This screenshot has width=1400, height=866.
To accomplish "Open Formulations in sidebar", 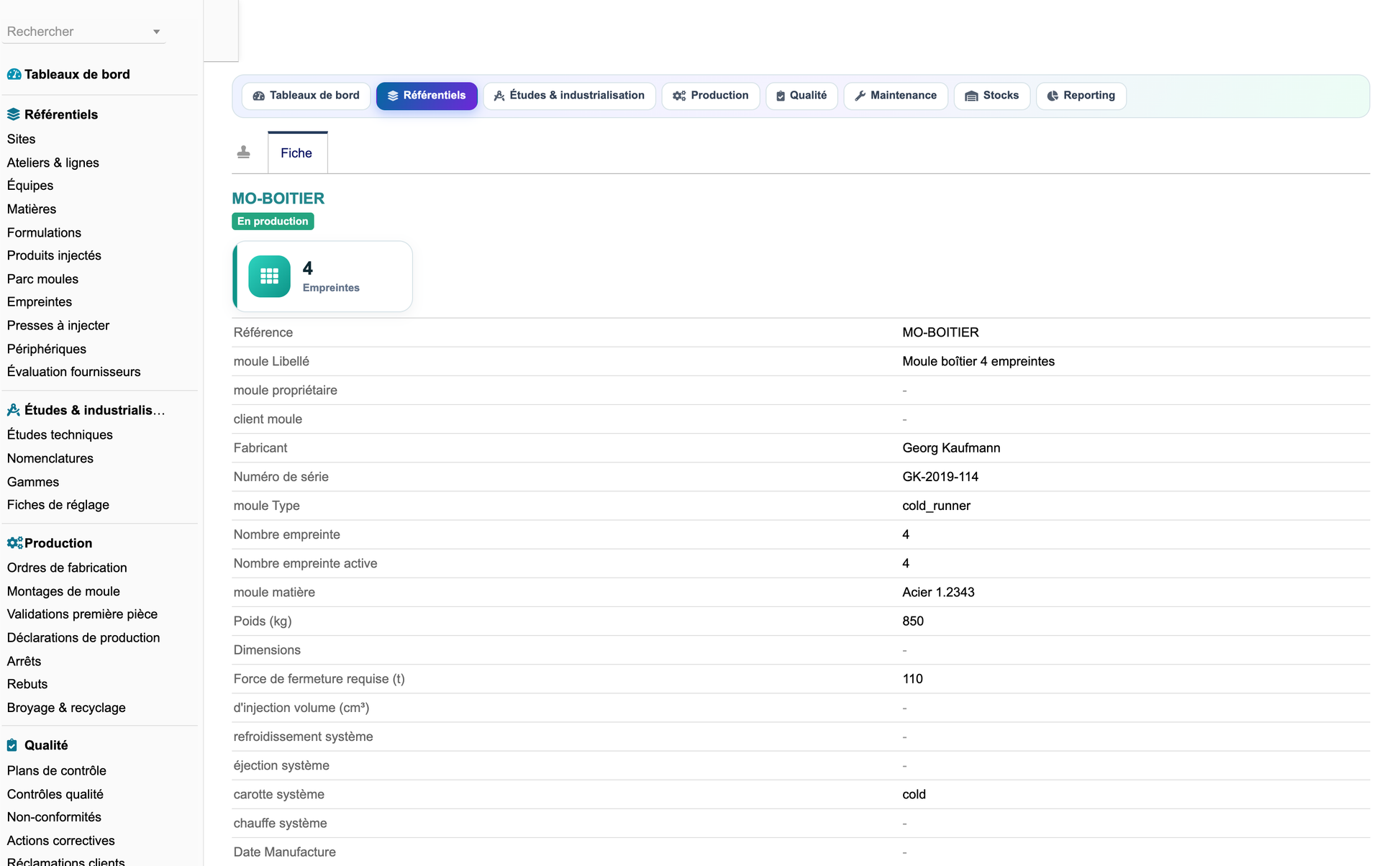I will [x=44, y=232].
